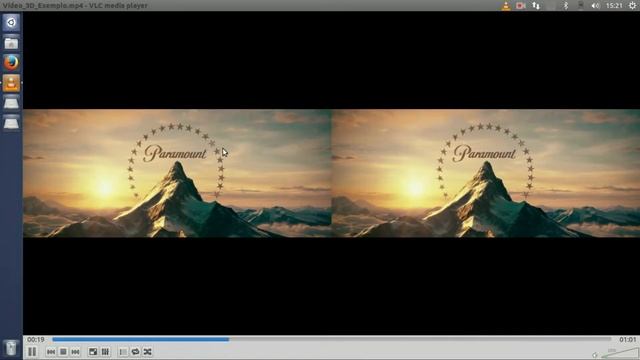Mute VLC with speaker icon near volume slider
Screen dimensions: 640x360
tap(595, 355)
